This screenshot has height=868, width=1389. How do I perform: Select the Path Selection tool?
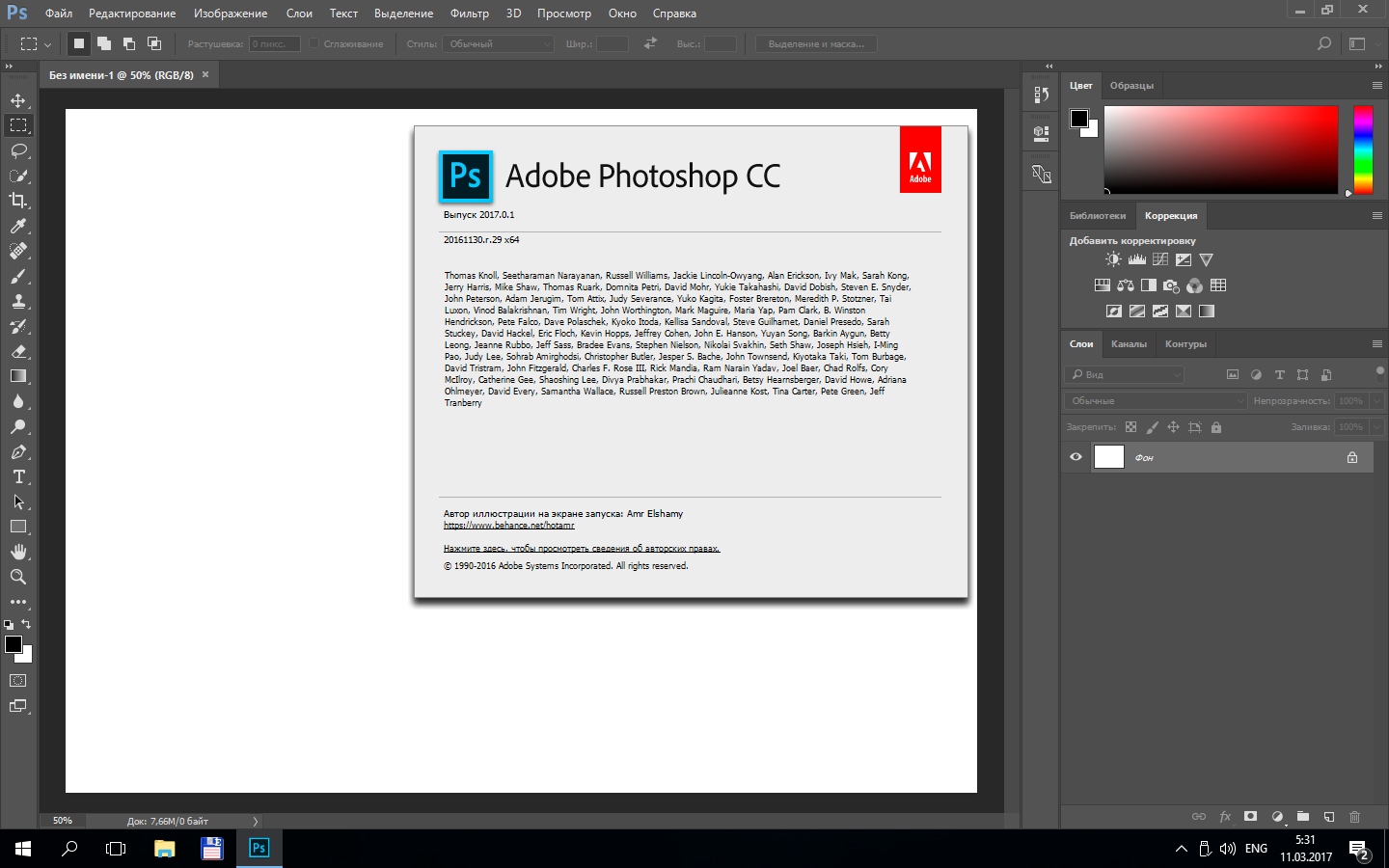[x=18, y=502]
